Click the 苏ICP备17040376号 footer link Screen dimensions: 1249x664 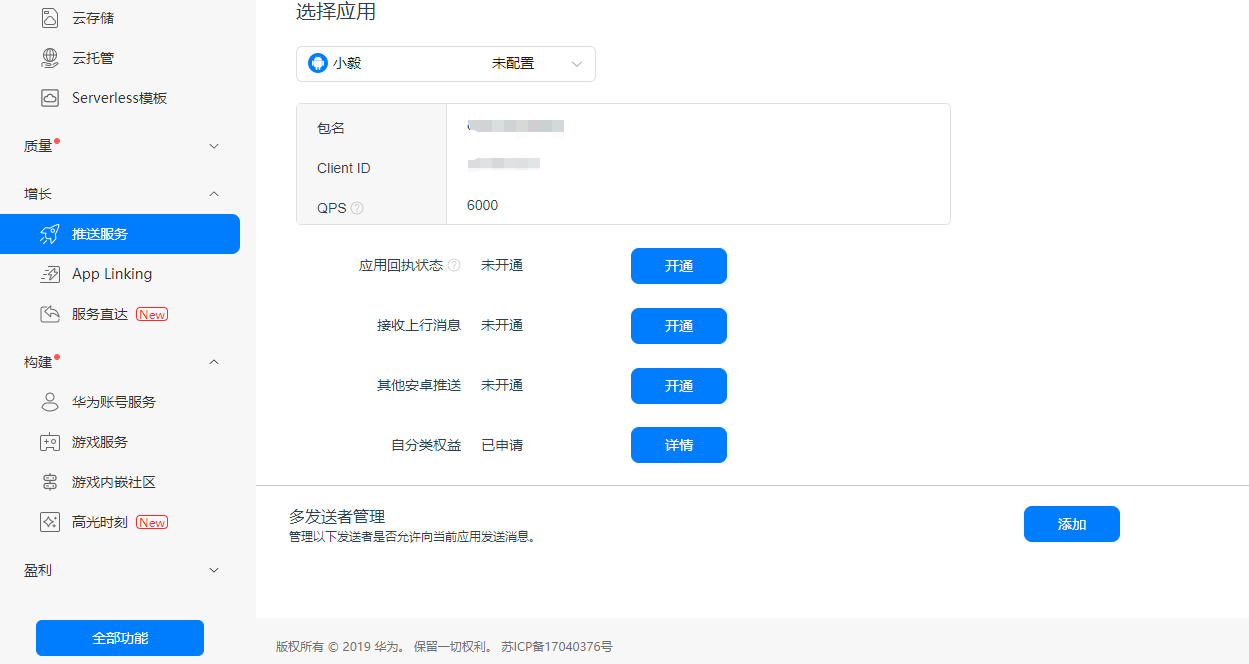pos(557,647)
